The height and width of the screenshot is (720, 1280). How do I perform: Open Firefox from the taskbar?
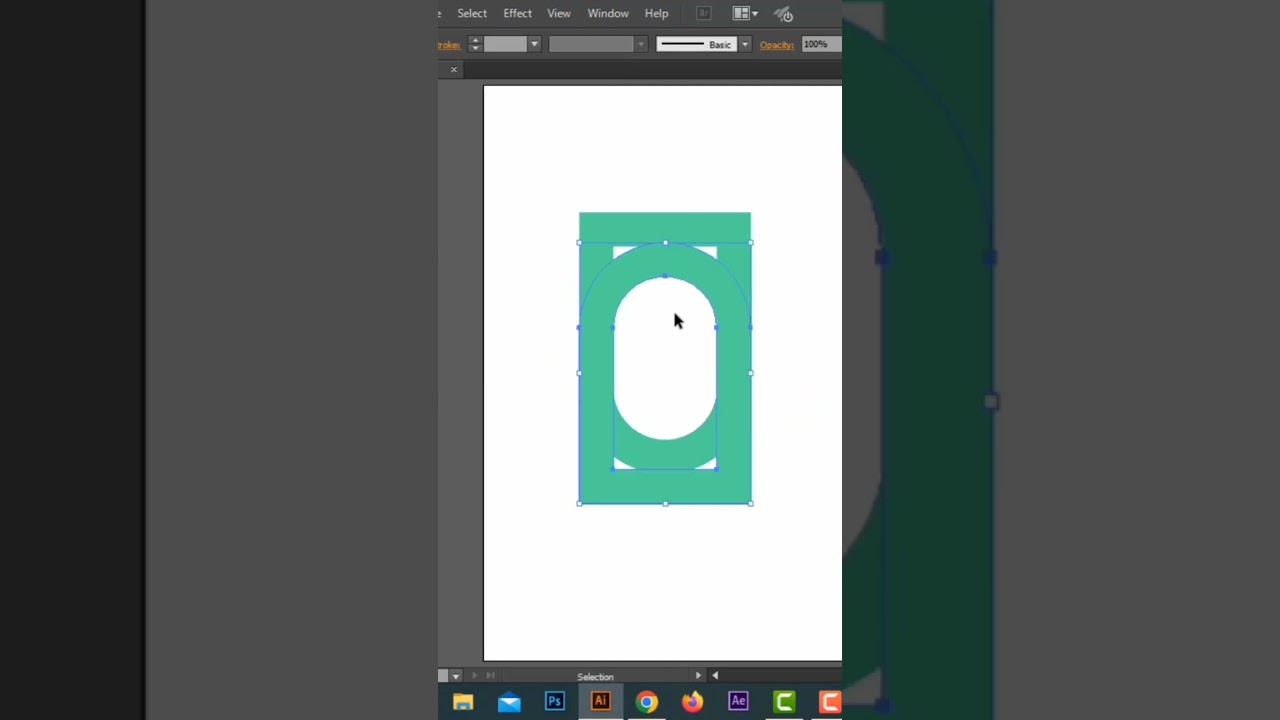(x=692, y=702)
